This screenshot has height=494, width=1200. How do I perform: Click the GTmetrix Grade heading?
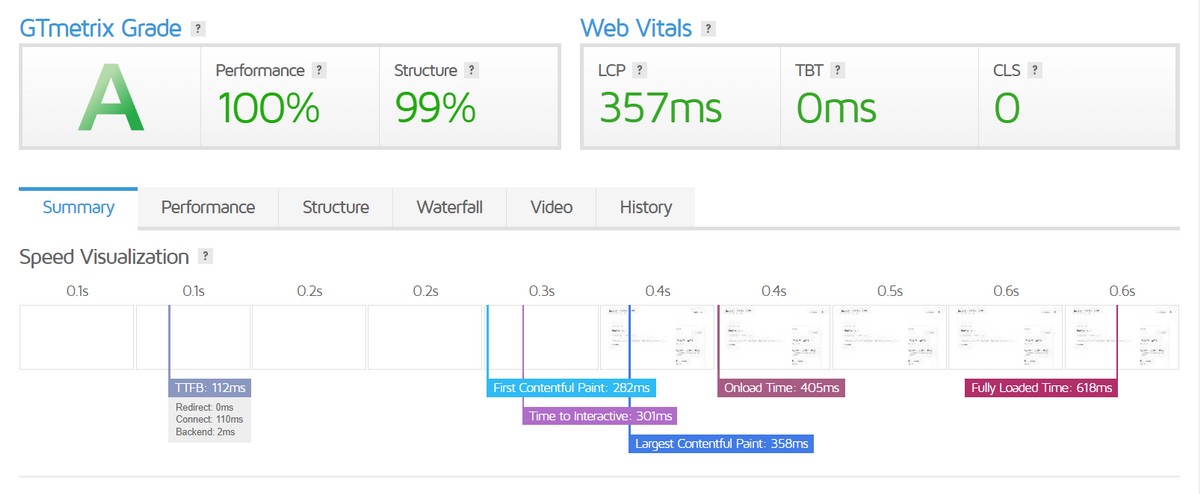point(100,28)
